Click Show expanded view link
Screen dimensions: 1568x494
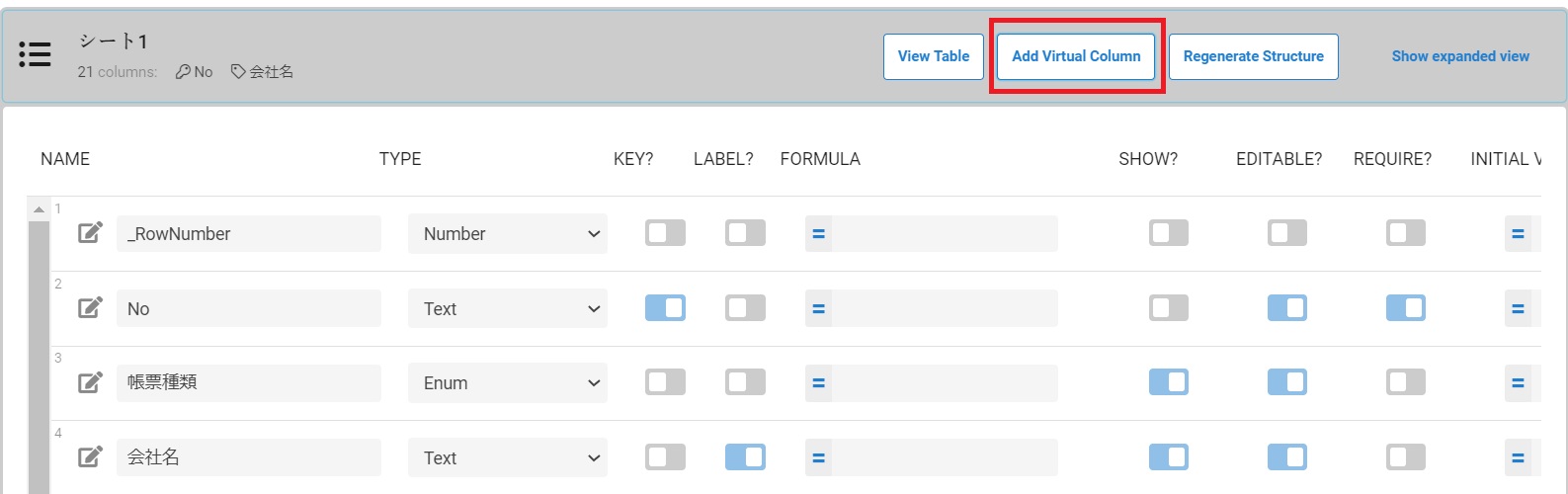point(1460,56)
